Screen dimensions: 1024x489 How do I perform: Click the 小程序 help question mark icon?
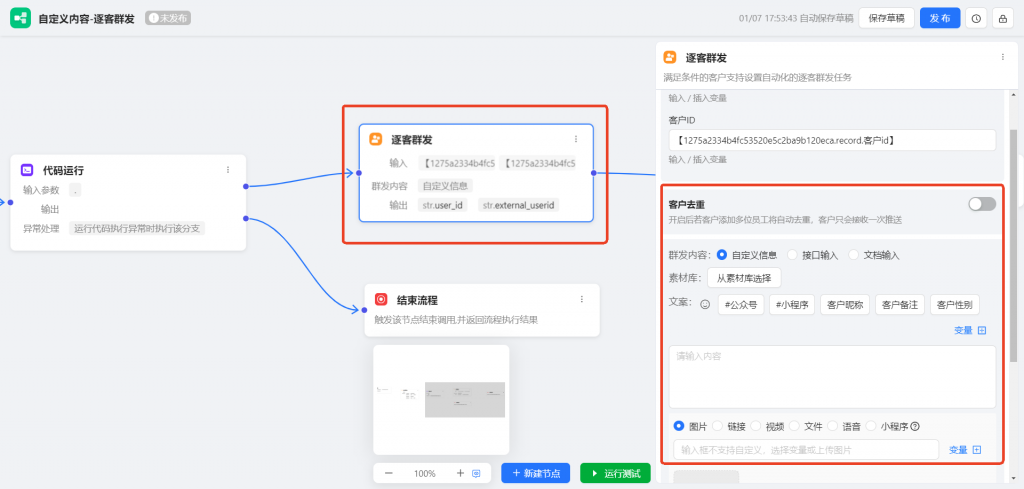point(915,427)
